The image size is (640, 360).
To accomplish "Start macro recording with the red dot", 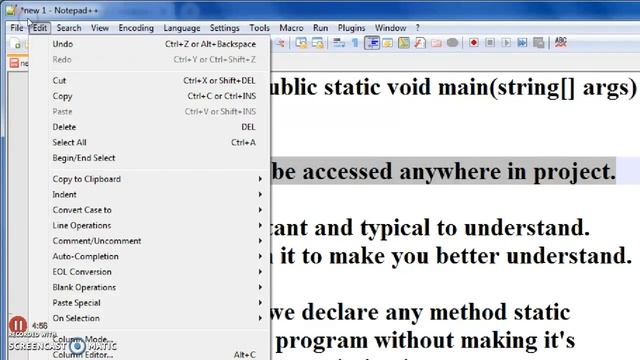I will (473, 43).
